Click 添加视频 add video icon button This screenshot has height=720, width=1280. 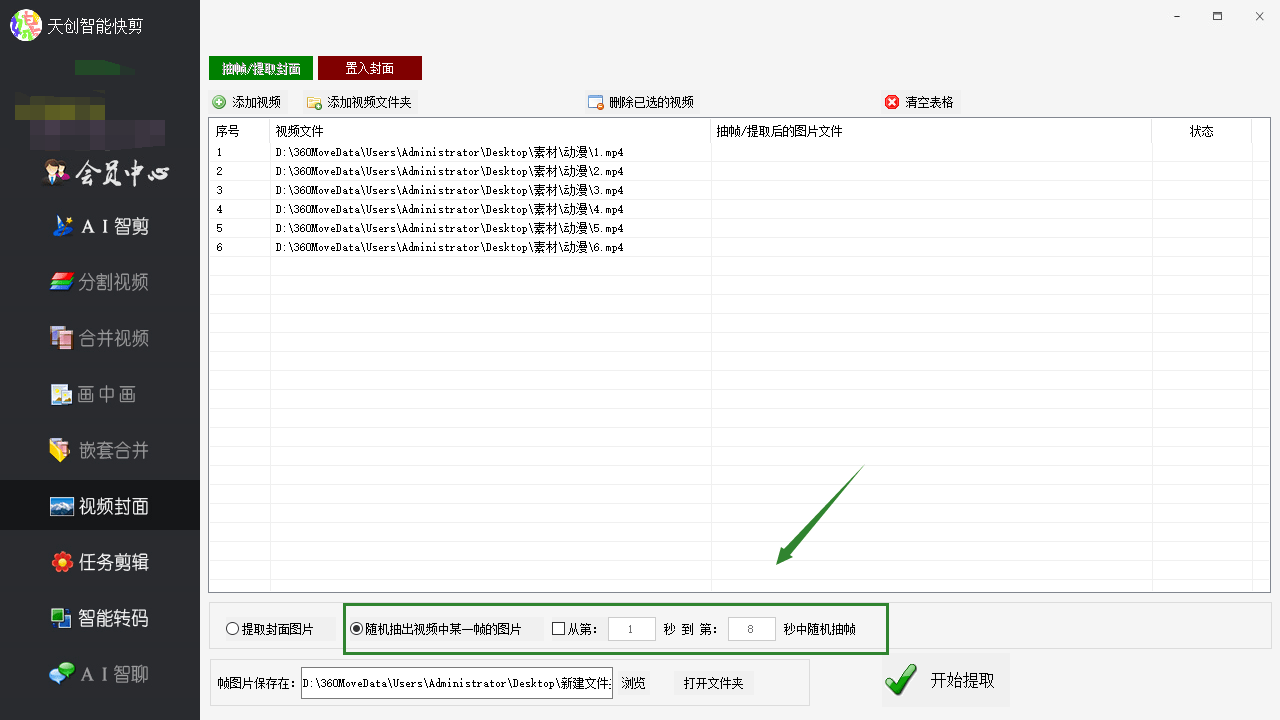(x=247, y=102)
